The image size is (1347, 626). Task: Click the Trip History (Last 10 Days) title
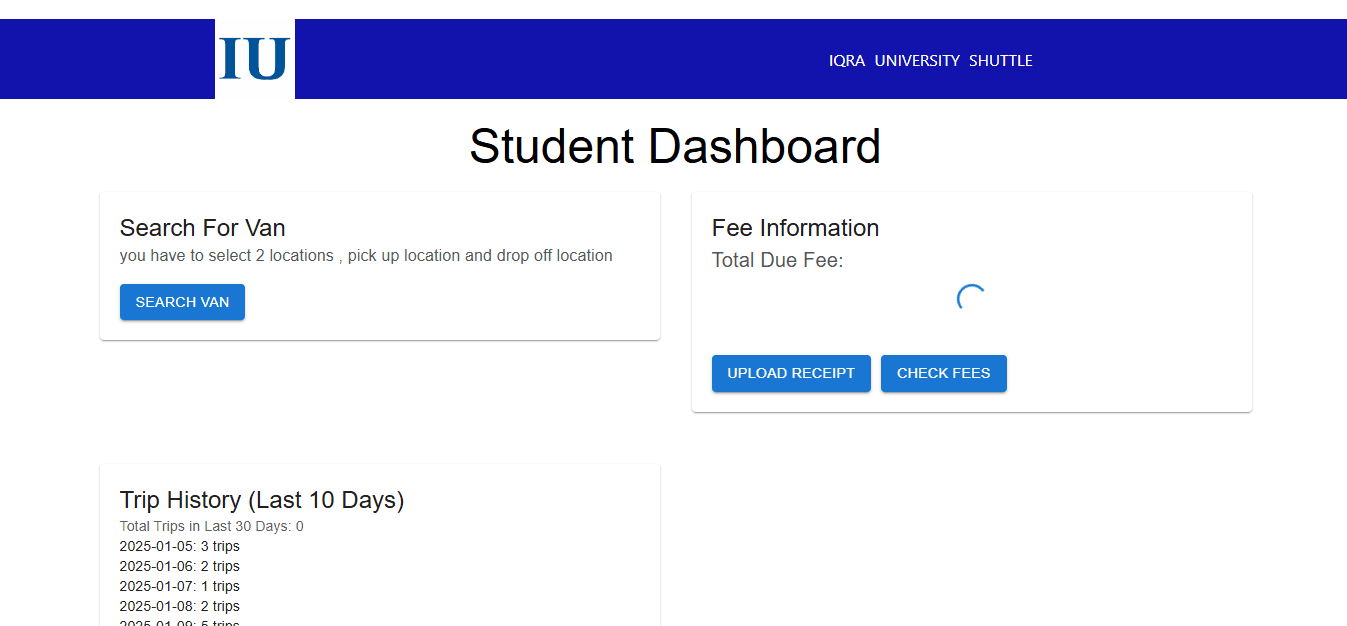click(x=262, y=500)
